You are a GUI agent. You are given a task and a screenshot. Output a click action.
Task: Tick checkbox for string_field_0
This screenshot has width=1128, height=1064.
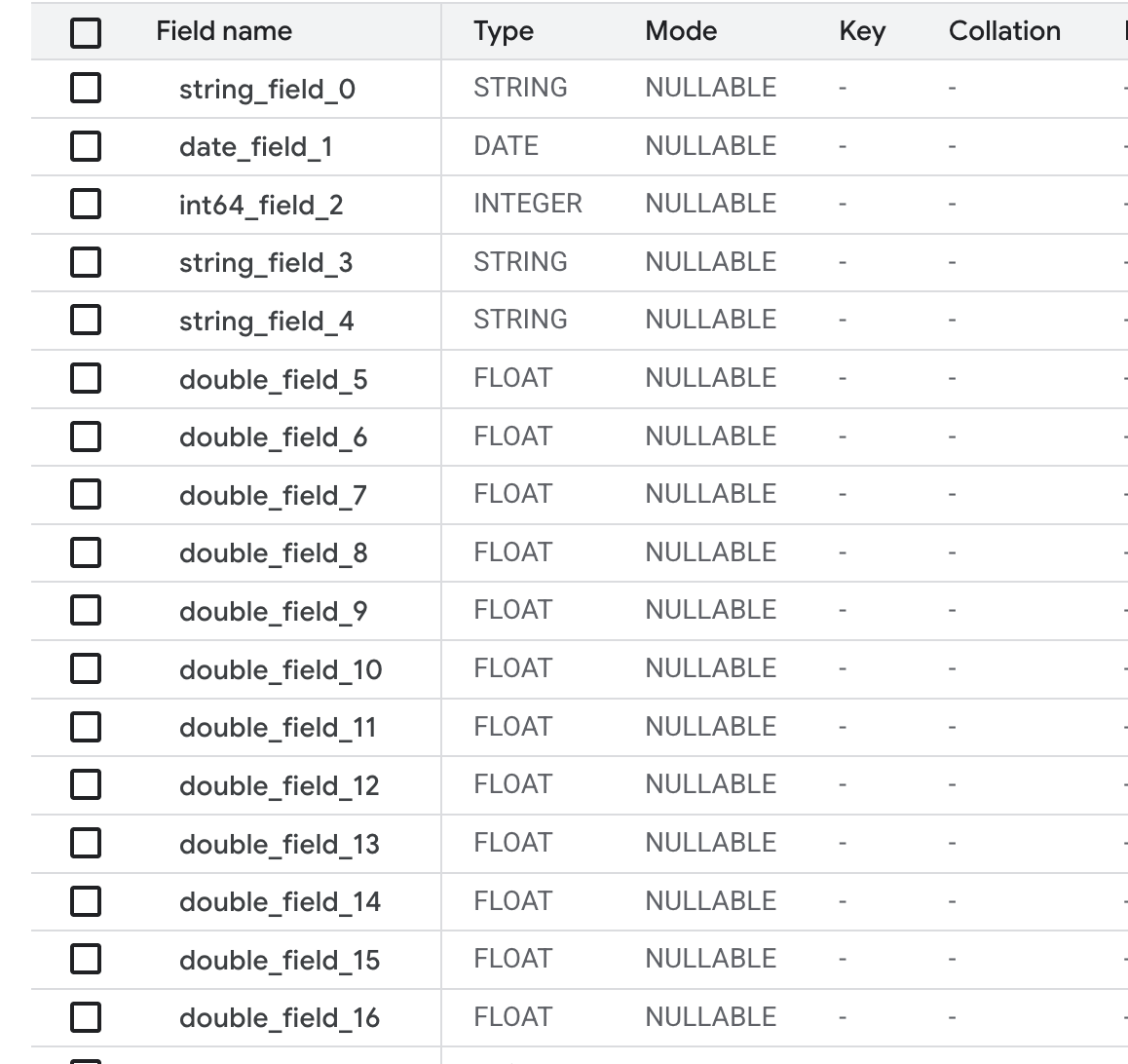click(86, 89)
